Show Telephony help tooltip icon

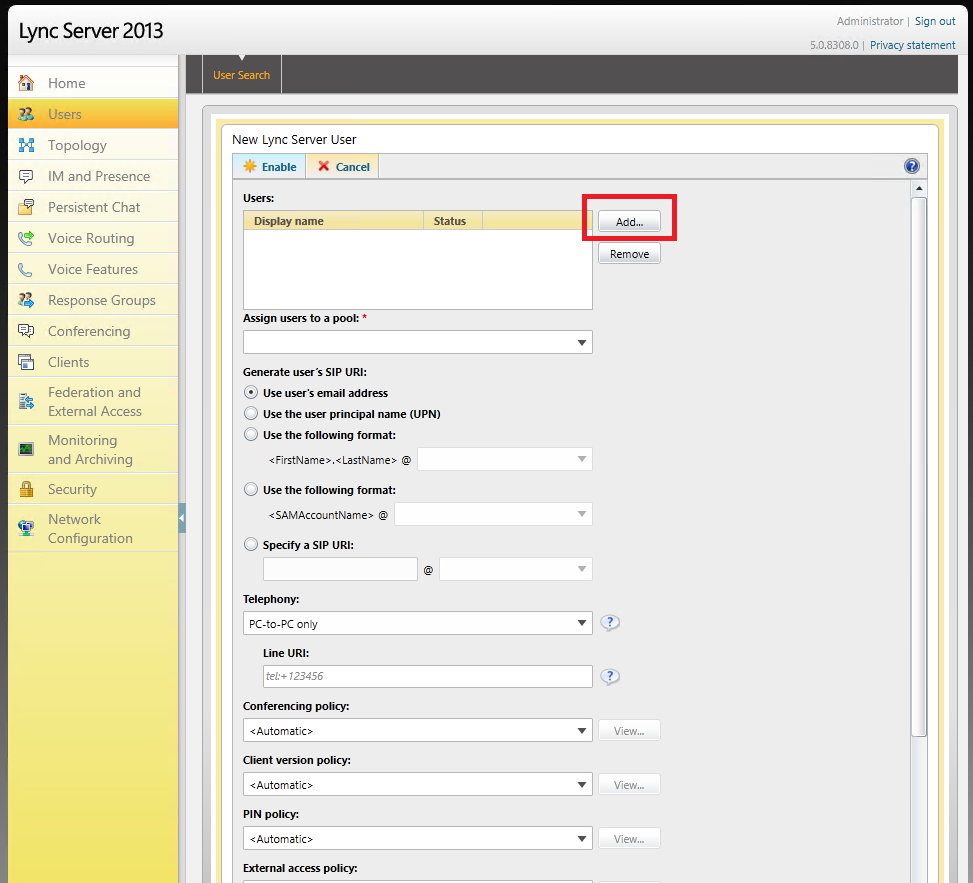pyautogui.click(x=609, y=622)
